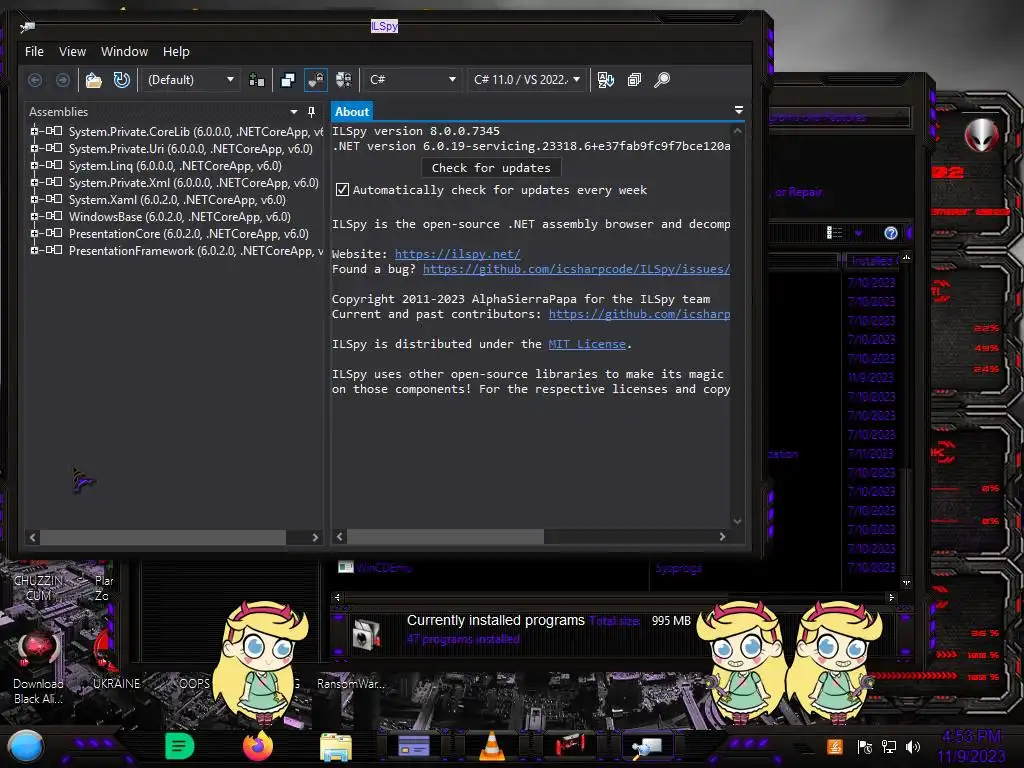Open the MIT License link
This screenshot has height=768, width=1024.
(586, 344)
